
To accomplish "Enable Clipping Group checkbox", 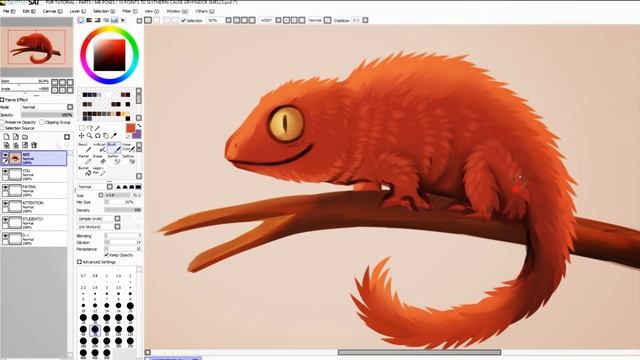I will [42, 122].
